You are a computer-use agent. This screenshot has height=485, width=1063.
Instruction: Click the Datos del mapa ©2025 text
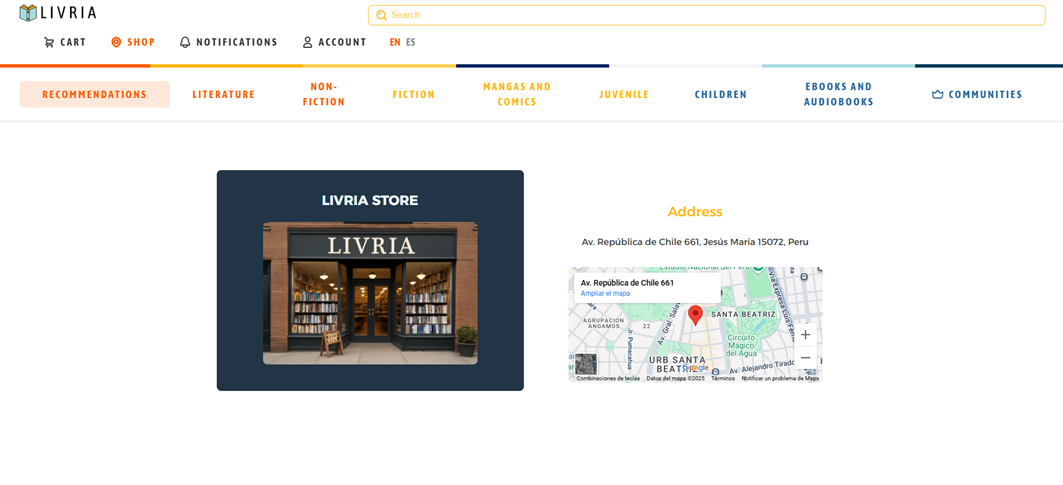(675, 379)
